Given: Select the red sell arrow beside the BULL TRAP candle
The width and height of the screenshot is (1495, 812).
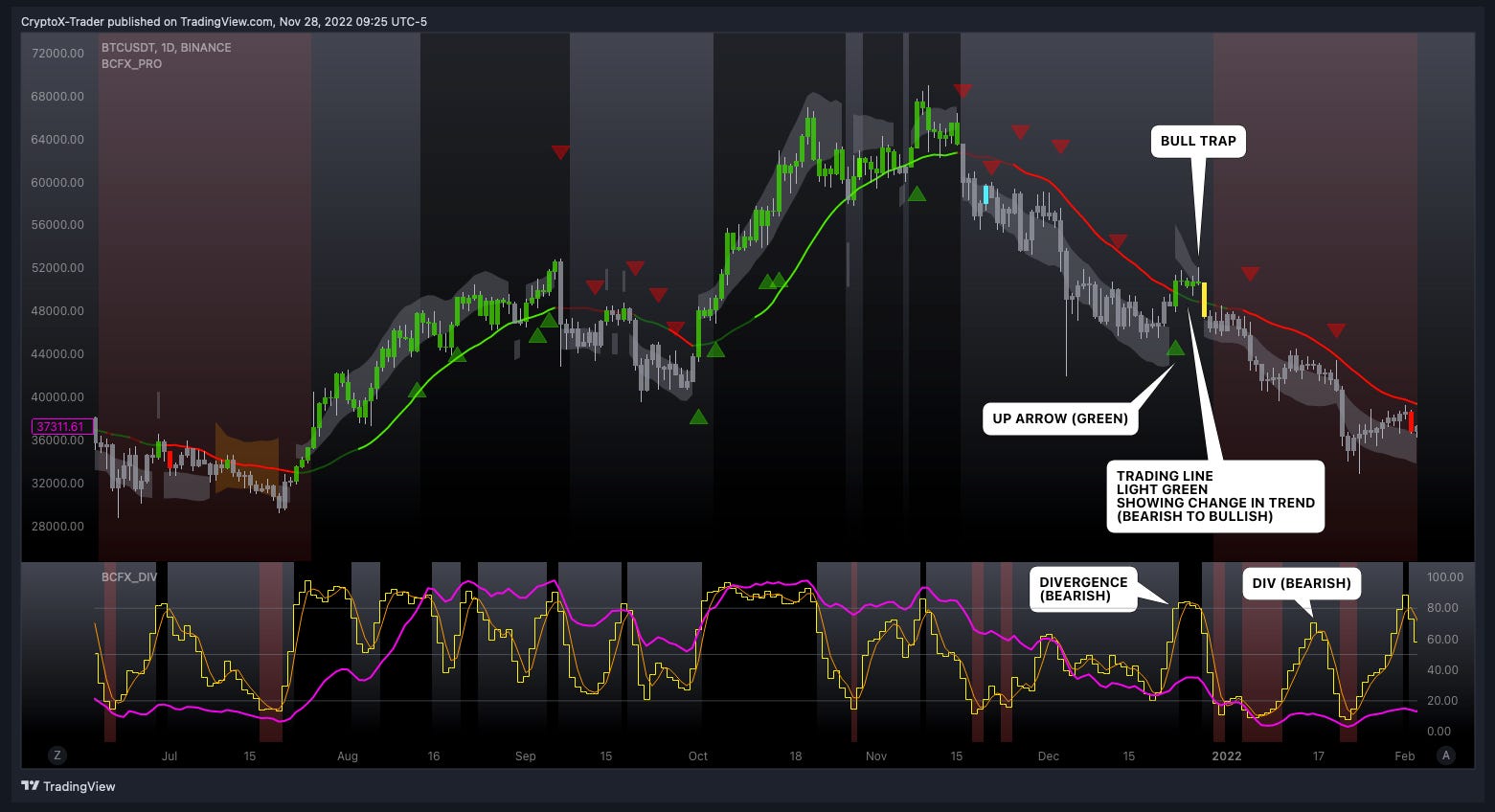Looking at the screenshot, I should 1250,273.
